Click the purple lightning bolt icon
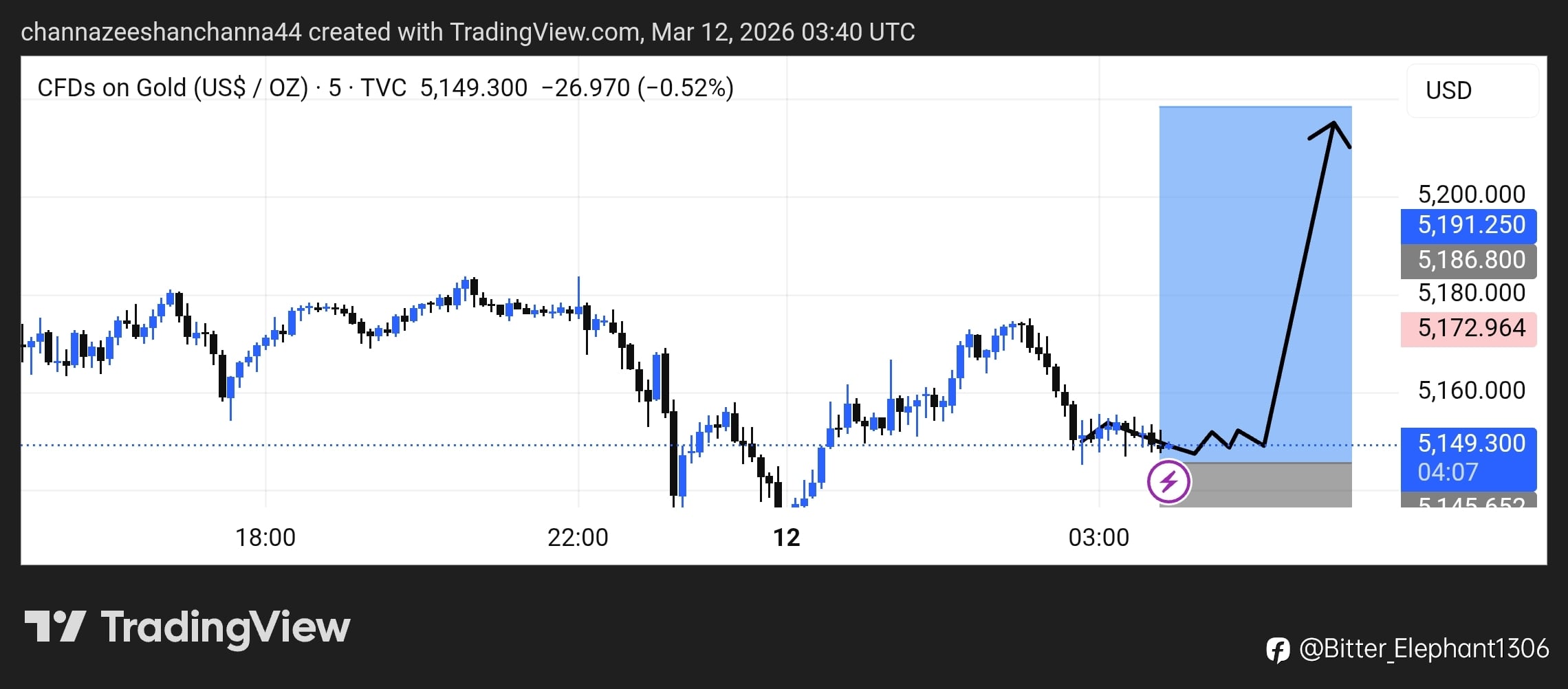The height and width of the screenshot is (689, 1568). click(1168, 481)
